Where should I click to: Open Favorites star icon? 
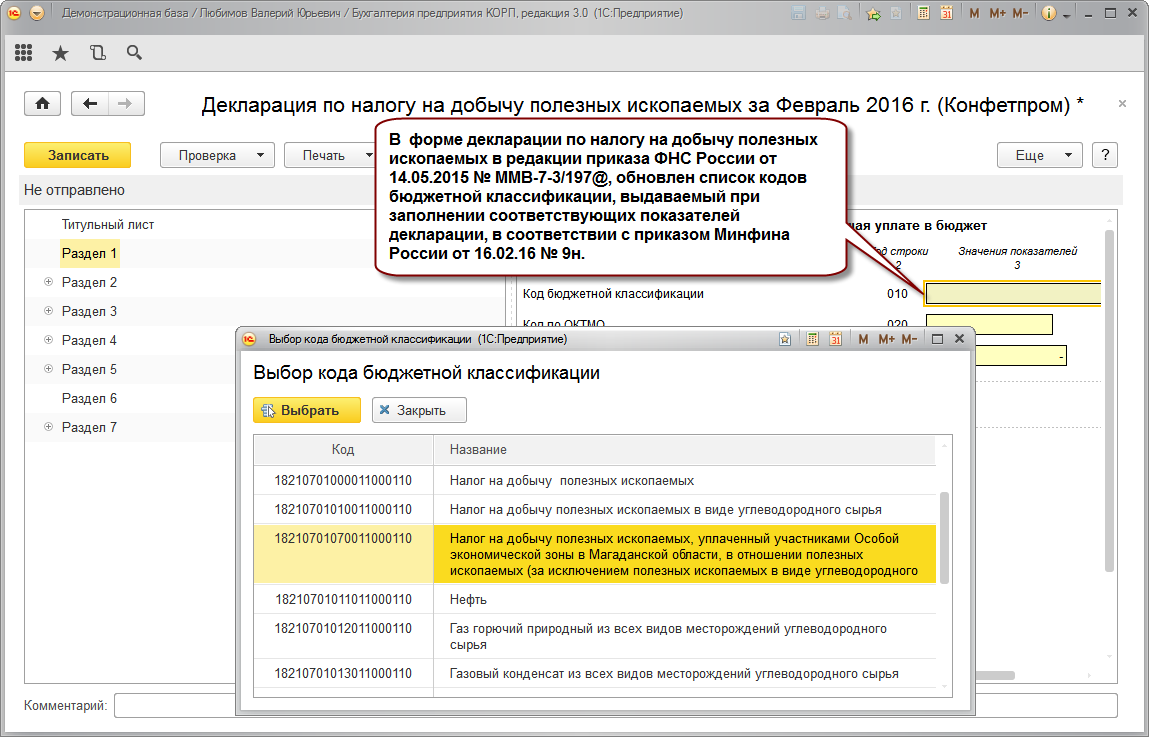tap(60, 53)
